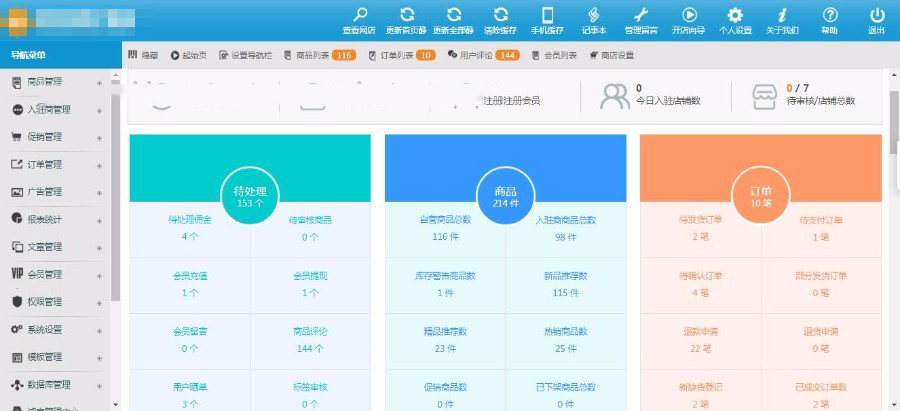
Task: Open the 待审核商品 link
Action: [310, 220]
